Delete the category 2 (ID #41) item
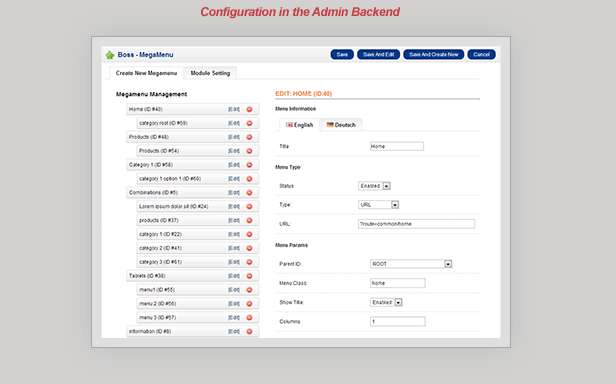Image resolution: width=616 pixels, height=384 pixels. tap(249, 248)
